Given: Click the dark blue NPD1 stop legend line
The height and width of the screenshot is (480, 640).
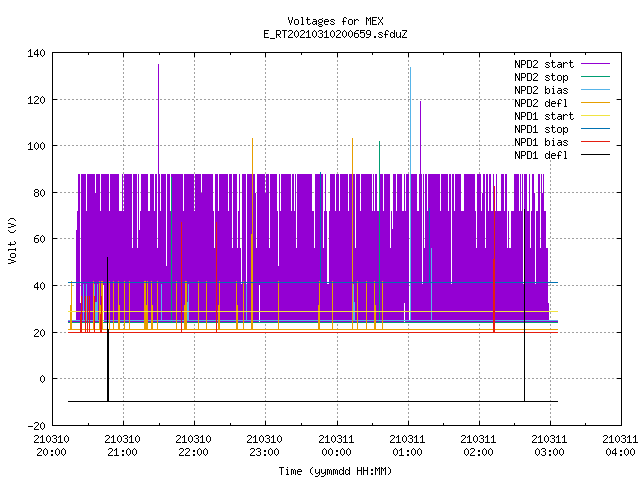Looking at the screenshot, I should click(595, 129).
